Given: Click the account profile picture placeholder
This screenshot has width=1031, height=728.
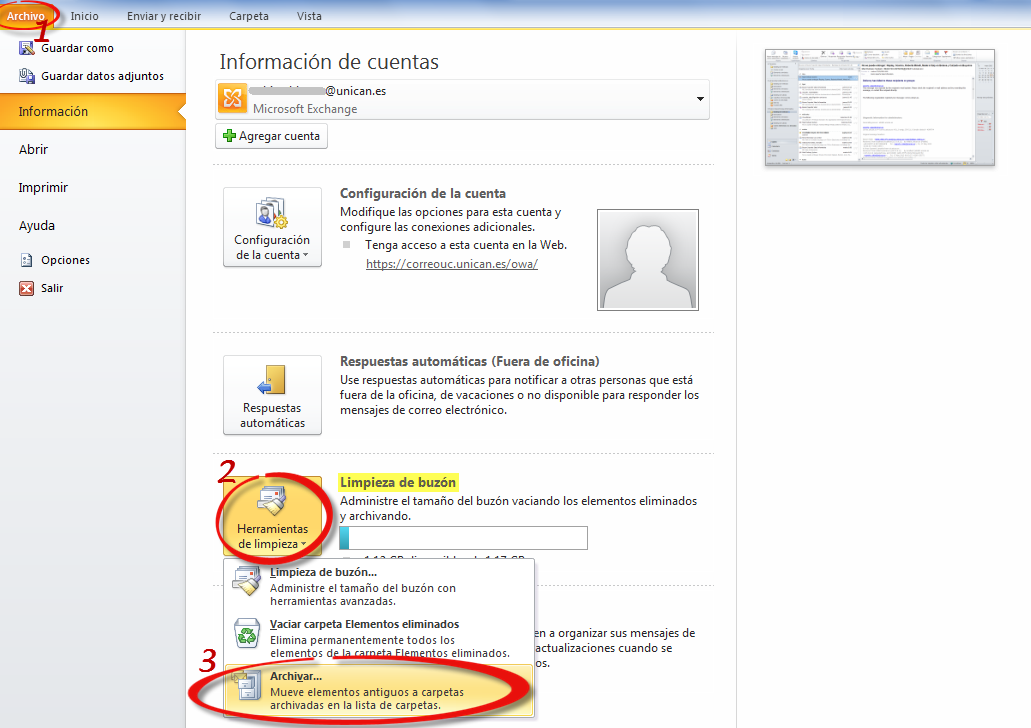Looking at the screenshot, I should [648, 260].
